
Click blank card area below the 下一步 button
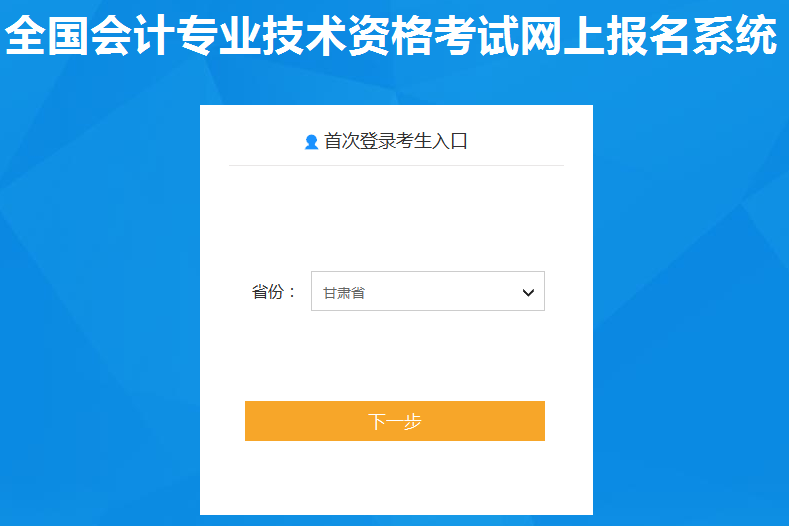pyautogui.click(x=396, y=478)
